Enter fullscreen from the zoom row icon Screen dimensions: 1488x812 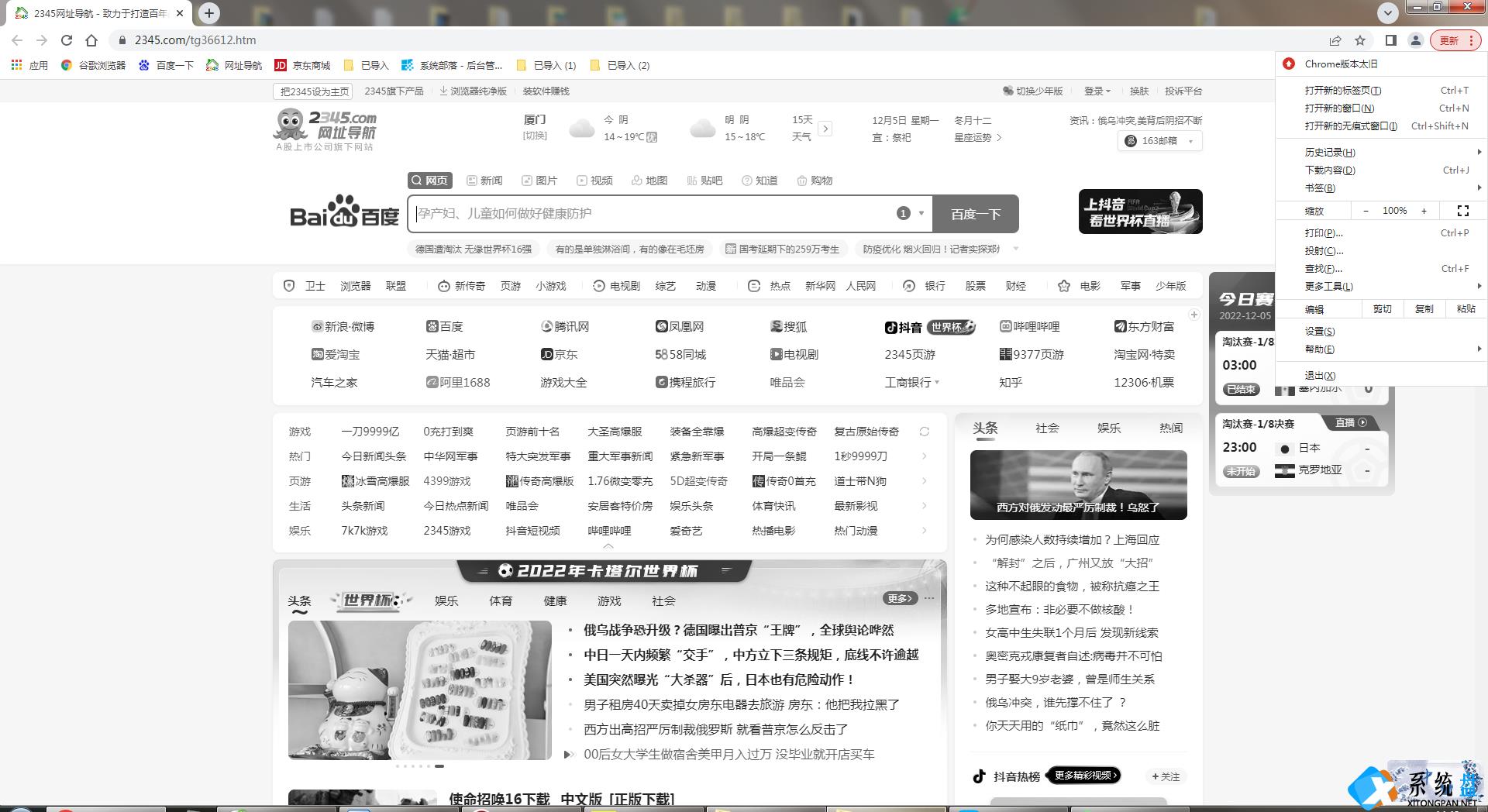(x=1463, y=211)
